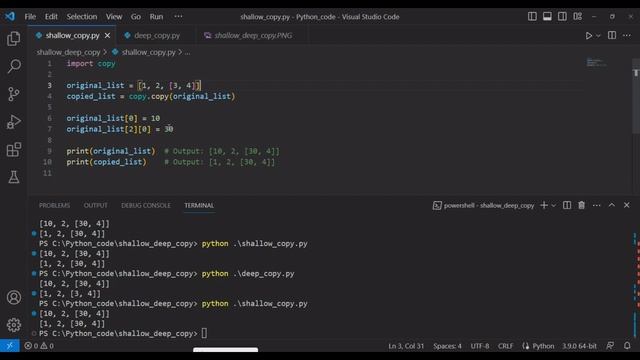Open the Explorer view in activity bar
This screenshot has width=640, height=360.
[x=13, y=38]
